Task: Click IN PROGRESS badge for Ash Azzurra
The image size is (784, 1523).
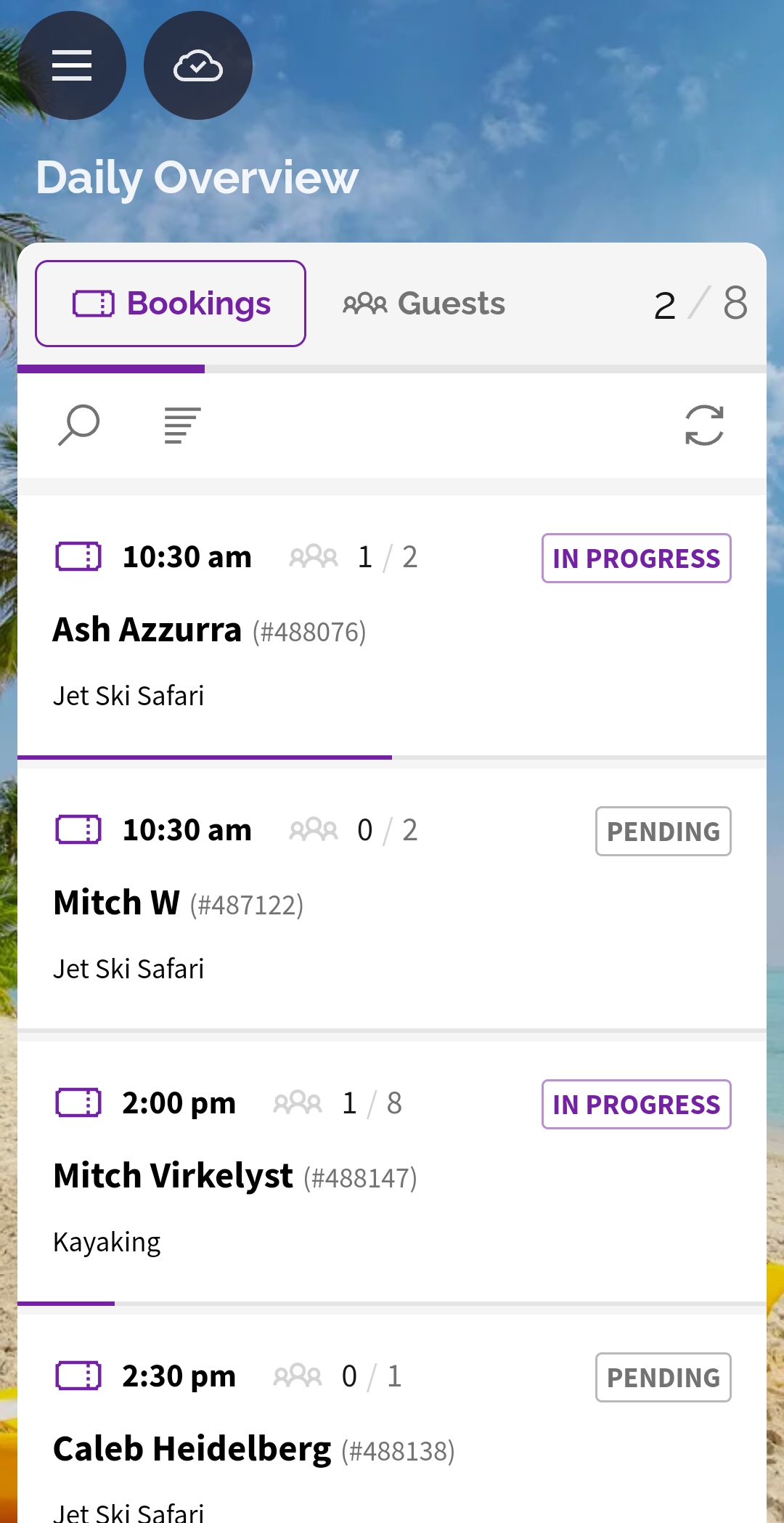Action: pos(636,558)
